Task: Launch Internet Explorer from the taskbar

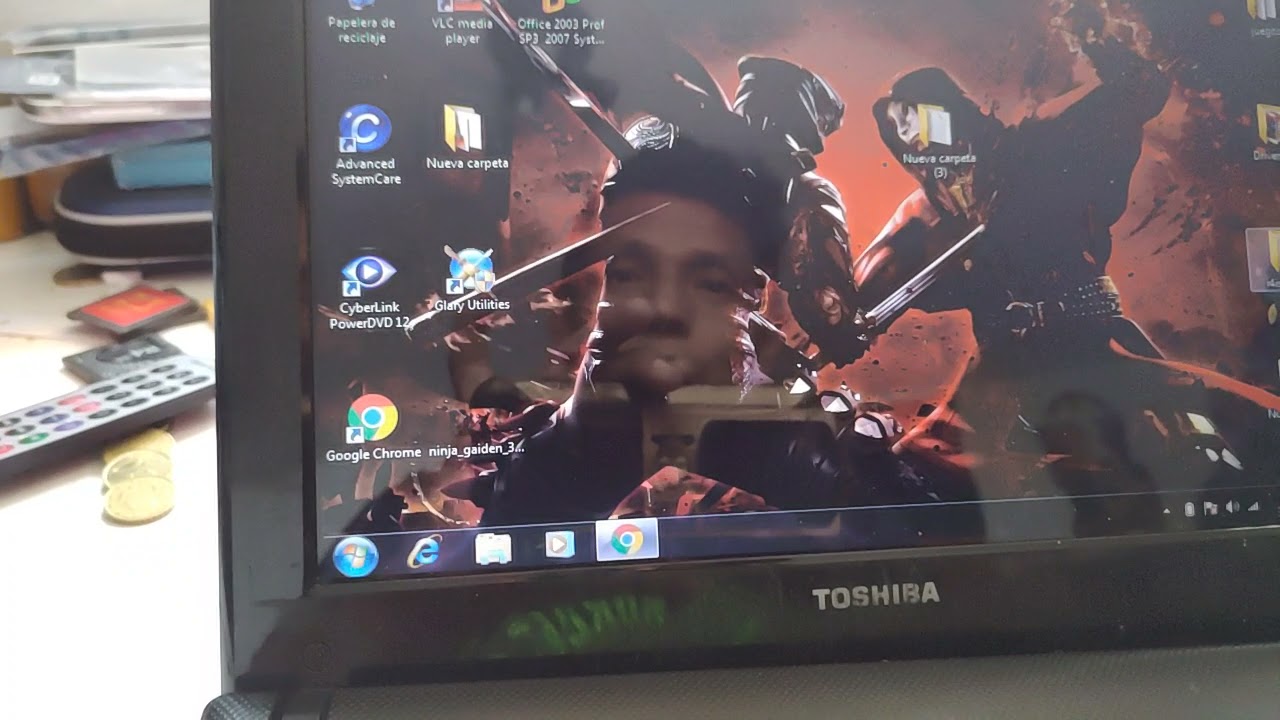Action: point(424,550)
